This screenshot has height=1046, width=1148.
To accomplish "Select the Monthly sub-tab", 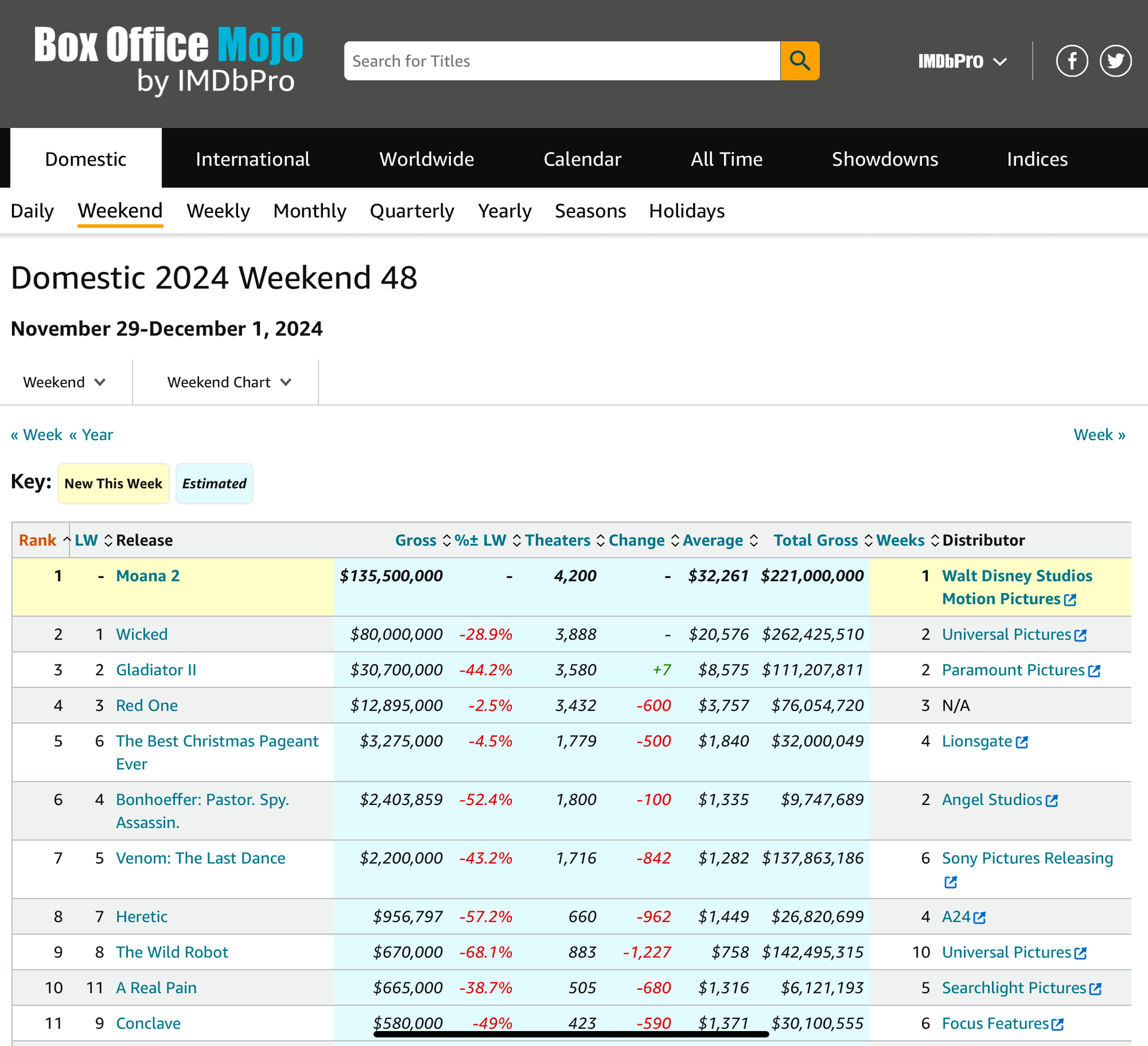I will (310, 211).
